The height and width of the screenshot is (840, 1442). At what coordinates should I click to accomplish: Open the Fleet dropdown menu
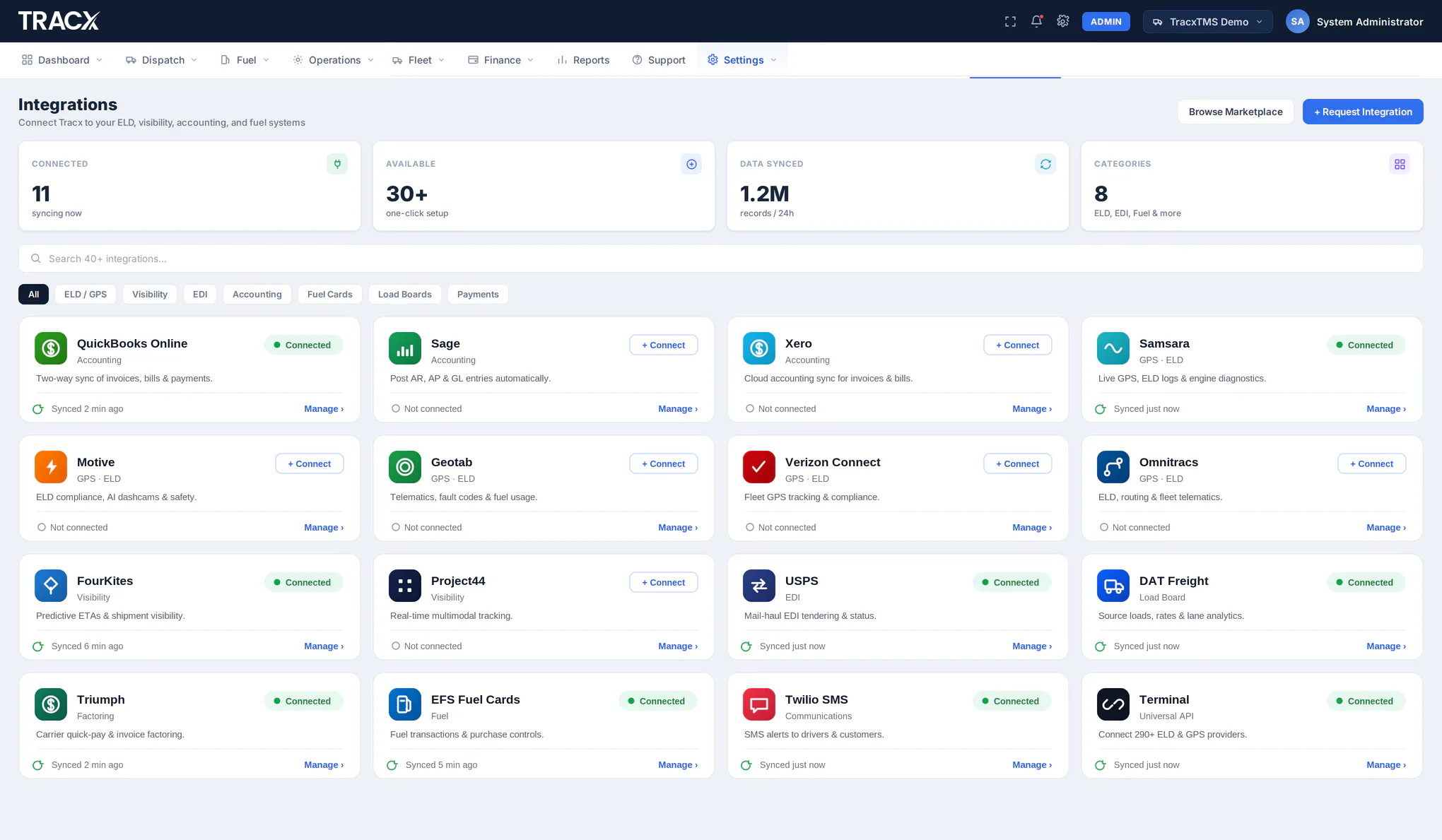tap(418, 60)
